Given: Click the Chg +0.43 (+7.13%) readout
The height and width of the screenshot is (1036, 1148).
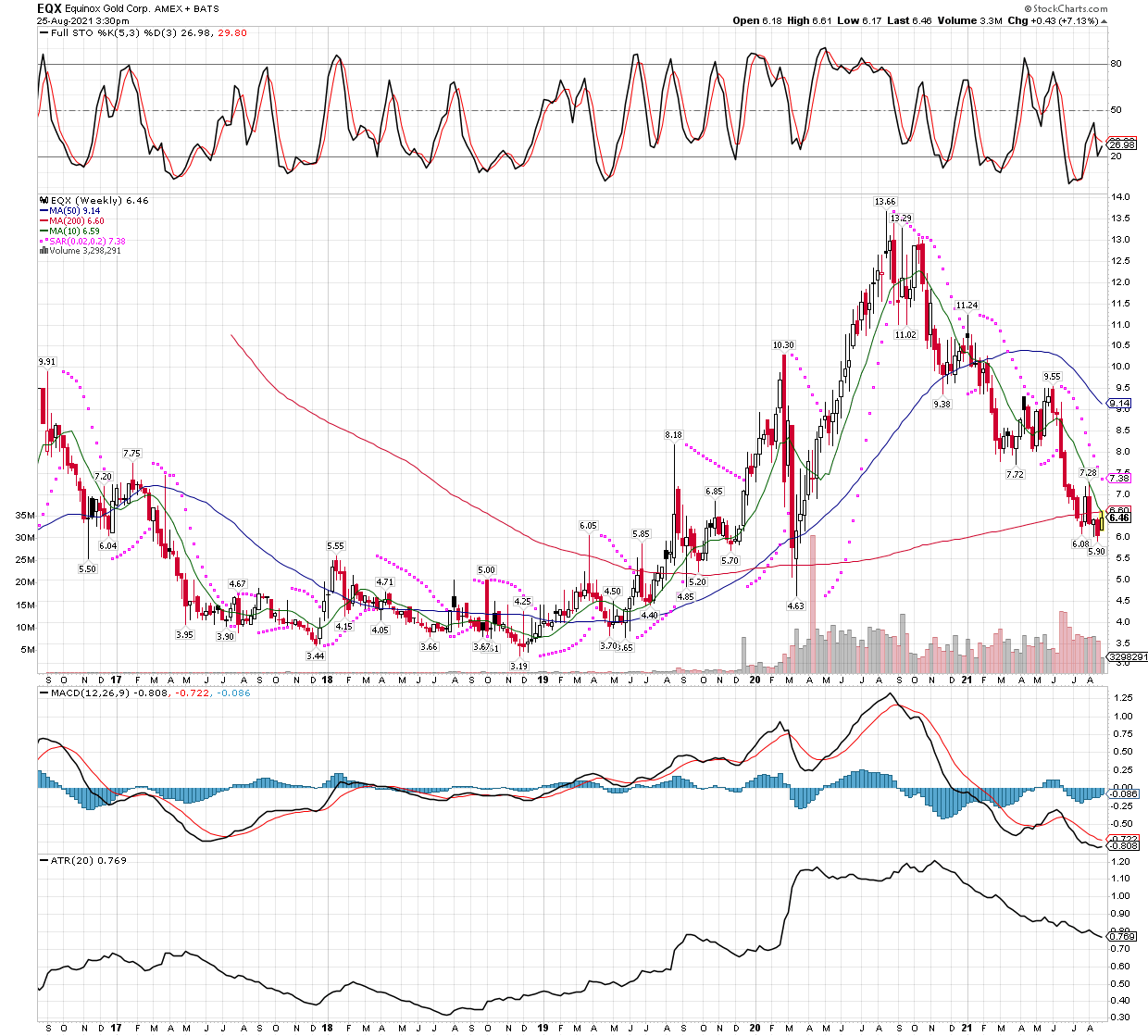Looking at the screenshot, I should [x=1057, y=20].
